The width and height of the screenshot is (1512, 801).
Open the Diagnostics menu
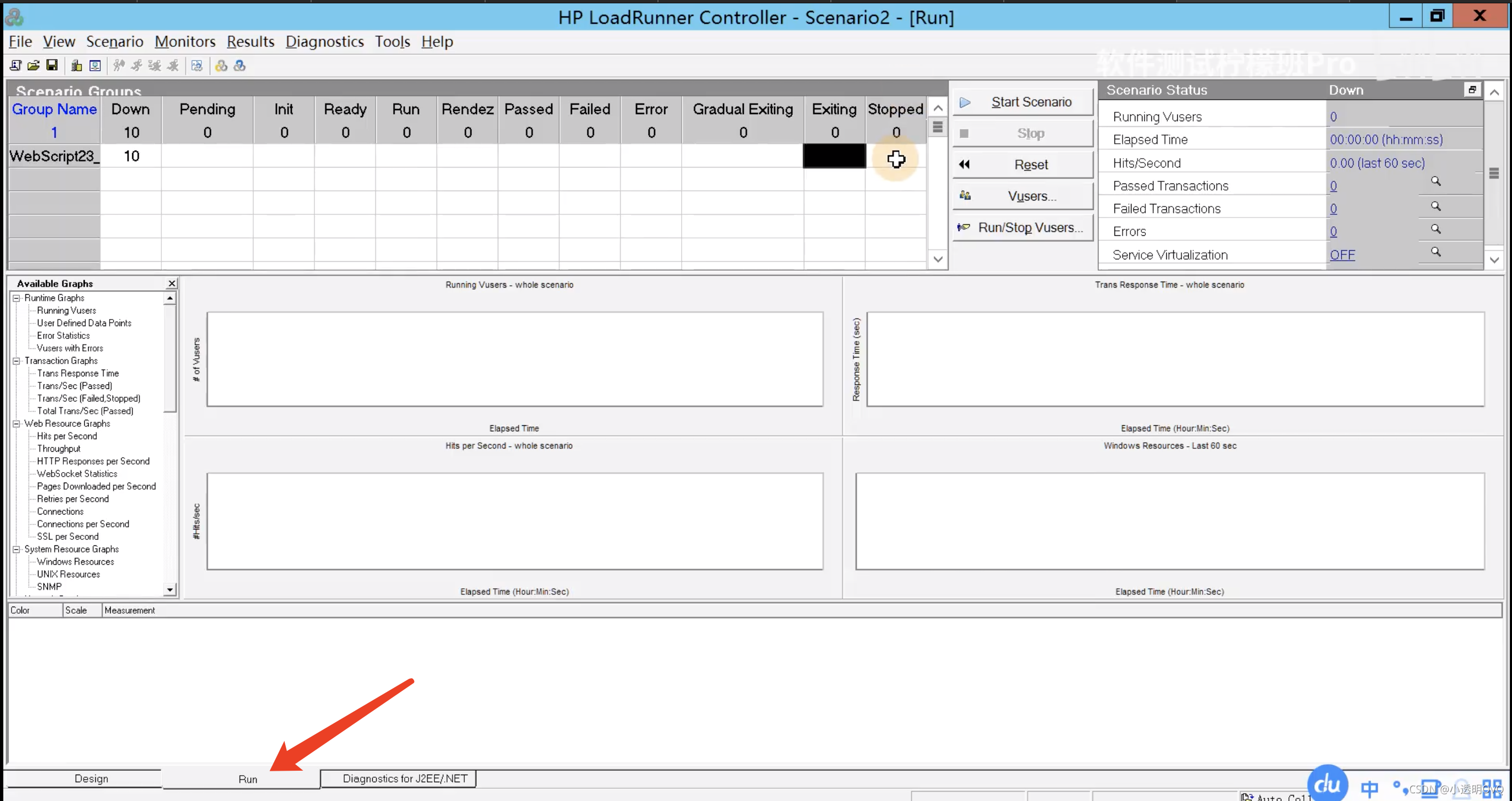coord(324,42)
